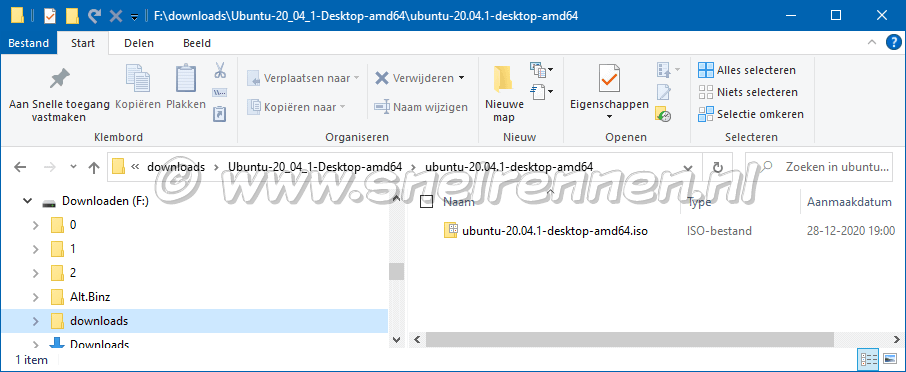Click Selectie omkeren
The width and height of the screenshot is (906, 372).
(x=751, y=114)
